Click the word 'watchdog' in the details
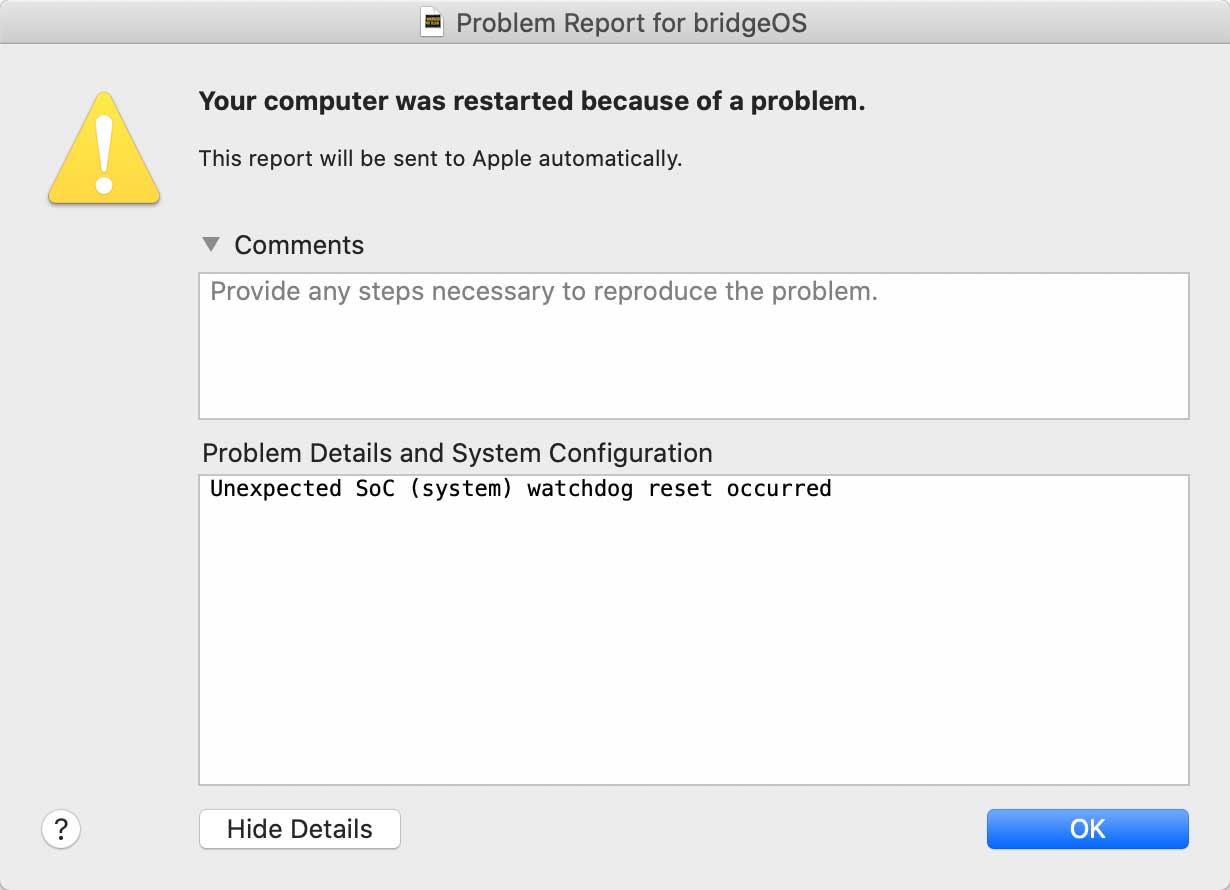The height and width of the screenshot is (890, 1230). pos(580,489)
